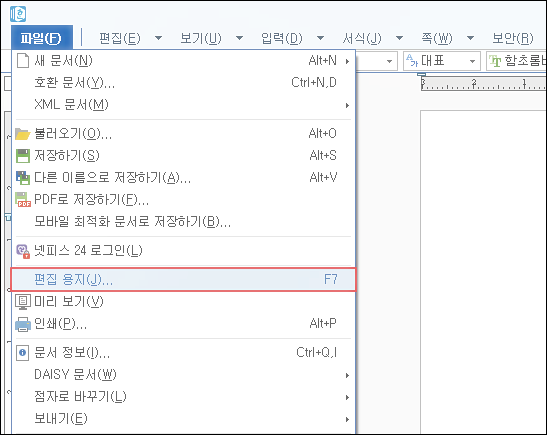547x435 pixels.
Task: Expand the arrow next to 쪽(W)
Action: point(470,38)
